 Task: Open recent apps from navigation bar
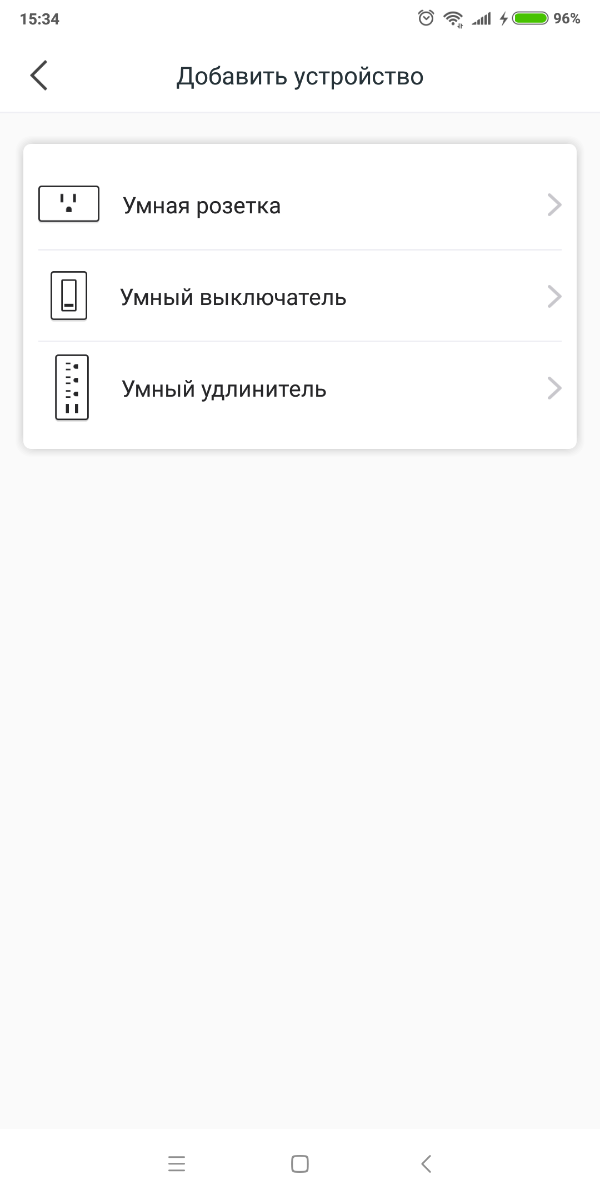(x=177, y=1163)
